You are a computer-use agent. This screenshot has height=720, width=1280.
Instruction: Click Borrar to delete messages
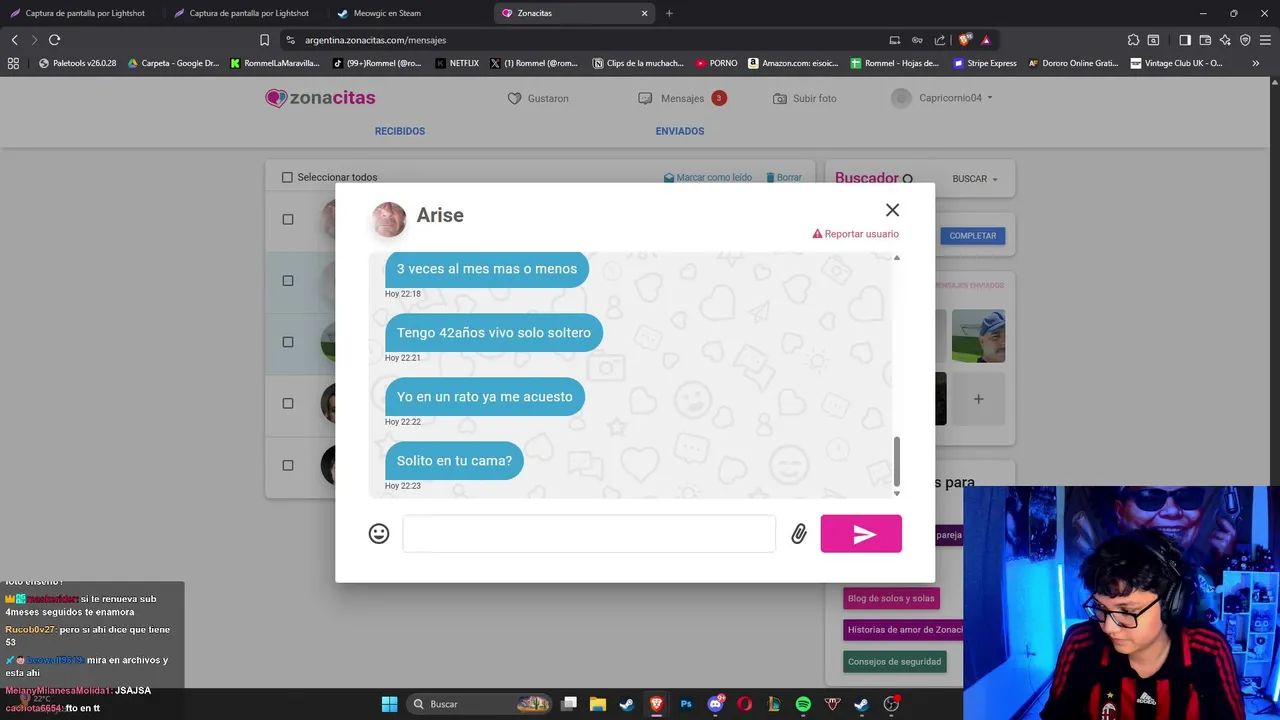(784, 177)
